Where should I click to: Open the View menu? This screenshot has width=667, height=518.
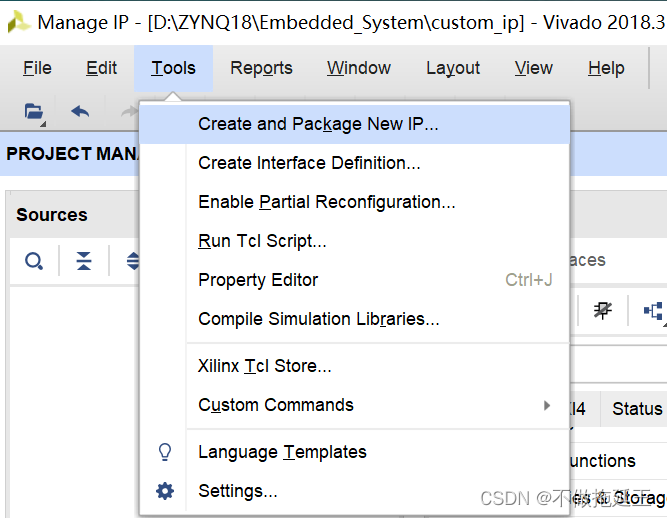pyautogui.click(x=533, y=68)
